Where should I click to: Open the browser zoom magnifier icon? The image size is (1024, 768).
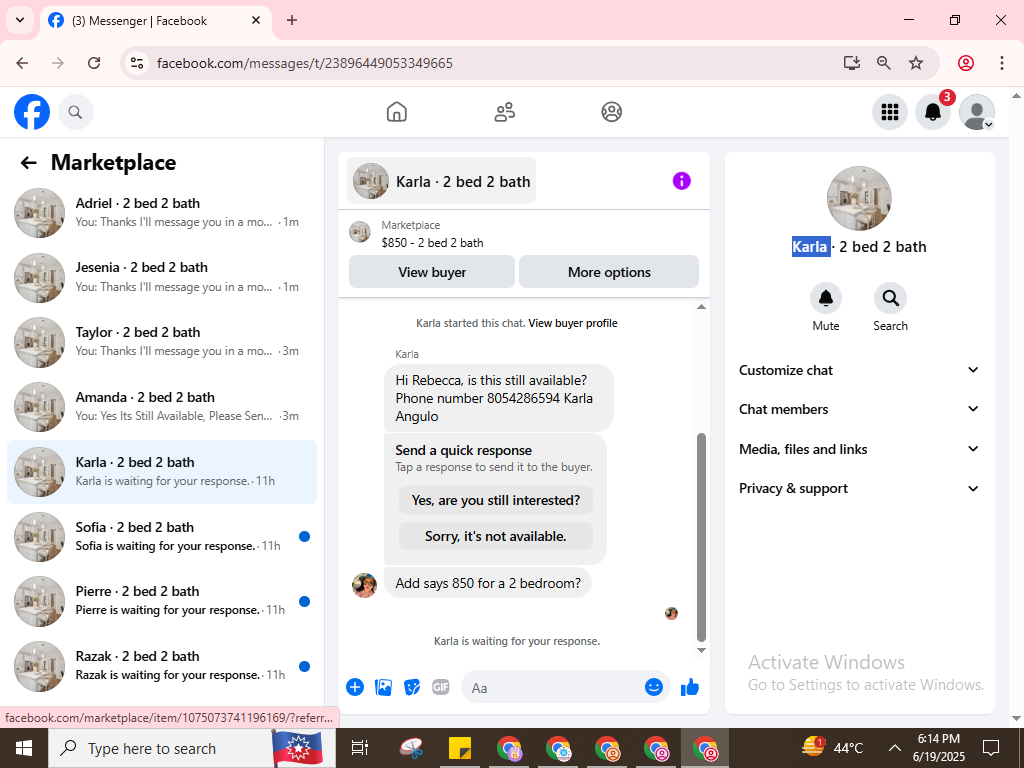(x=884, y=63)
